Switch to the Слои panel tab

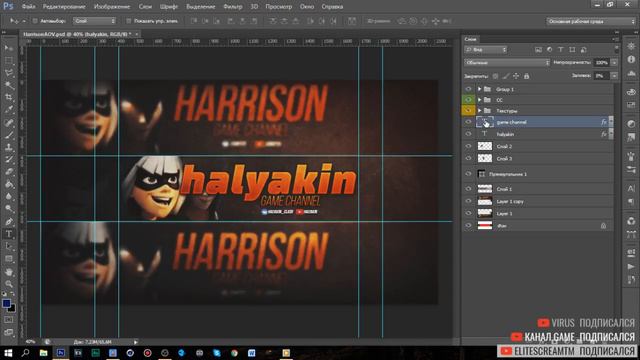click(x=471, y=39)
